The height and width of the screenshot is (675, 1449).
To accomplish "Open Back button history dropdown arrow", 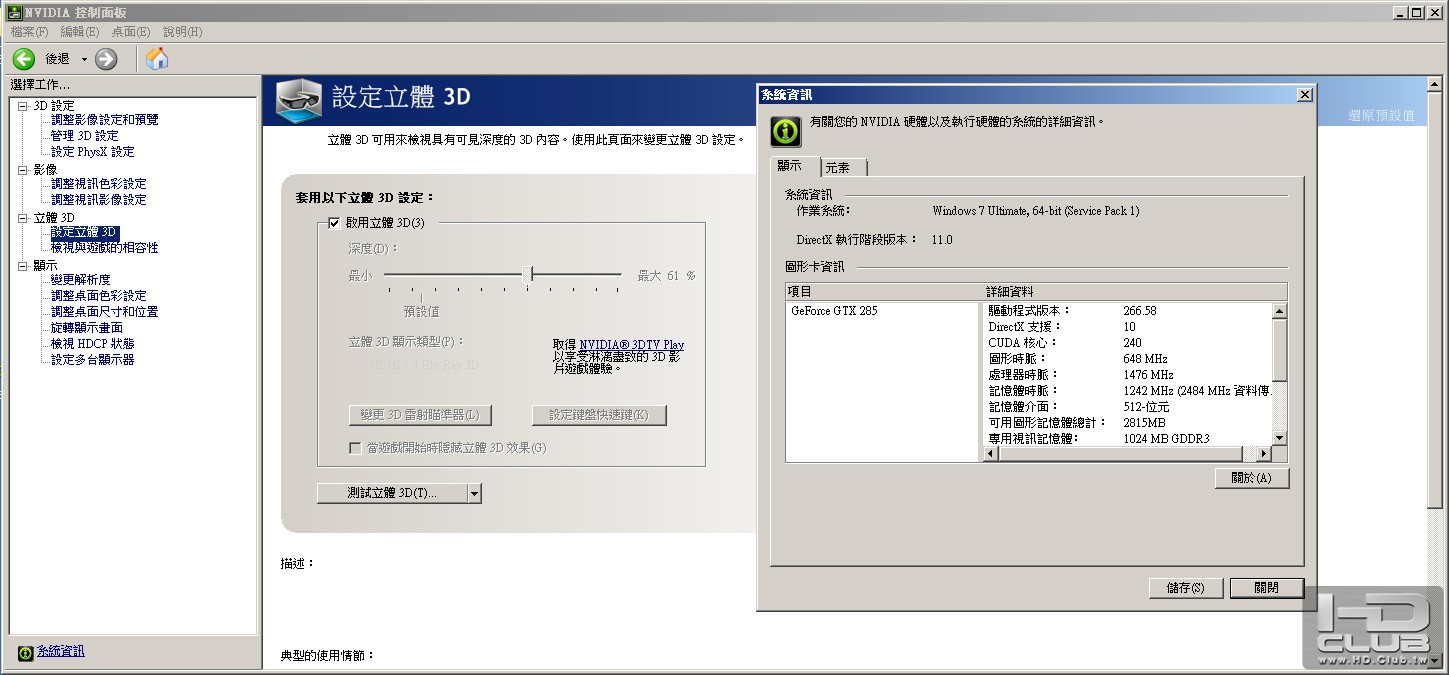I will coord(84,59).
